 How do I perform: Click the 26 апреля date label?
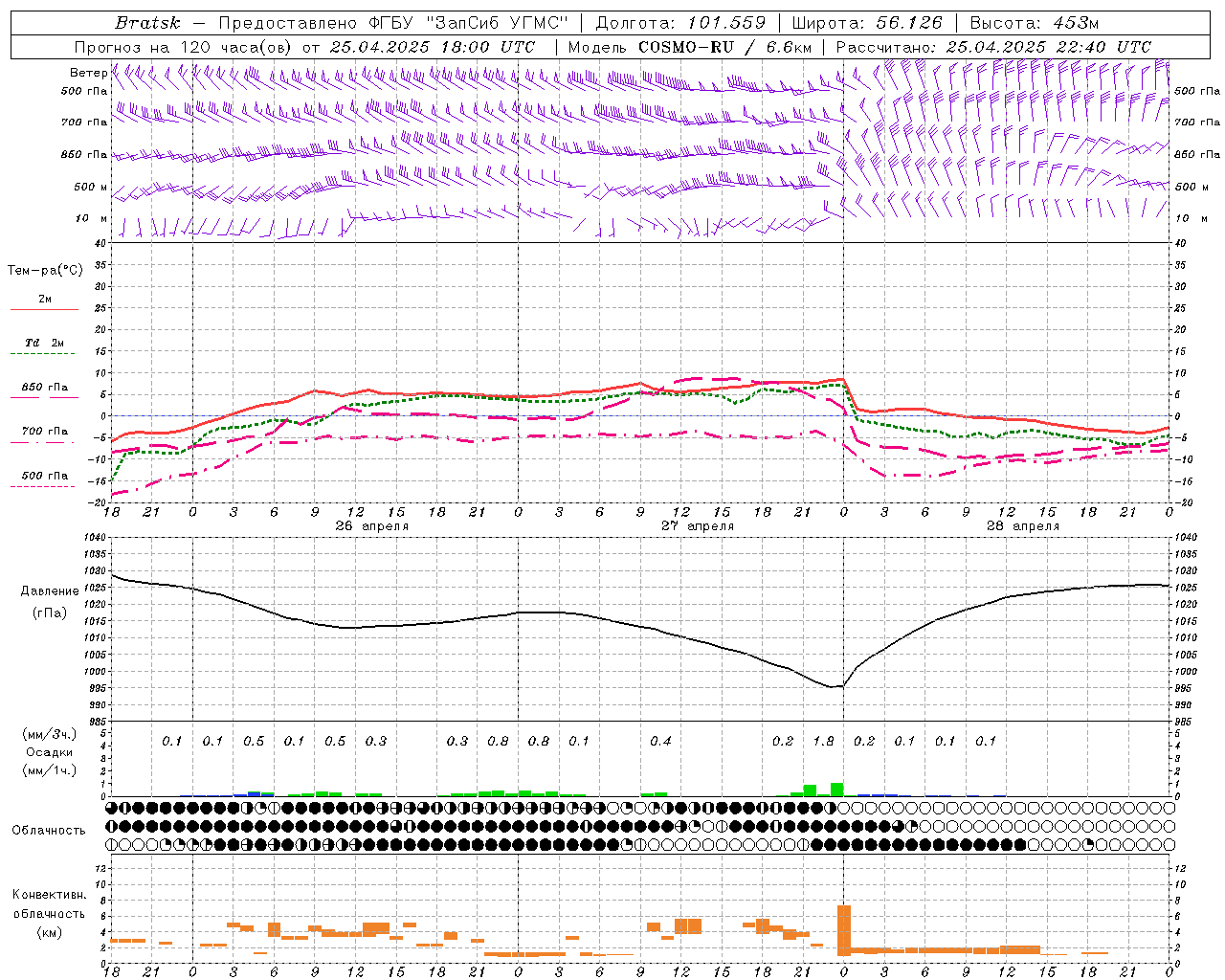click(x=372, y=526)
